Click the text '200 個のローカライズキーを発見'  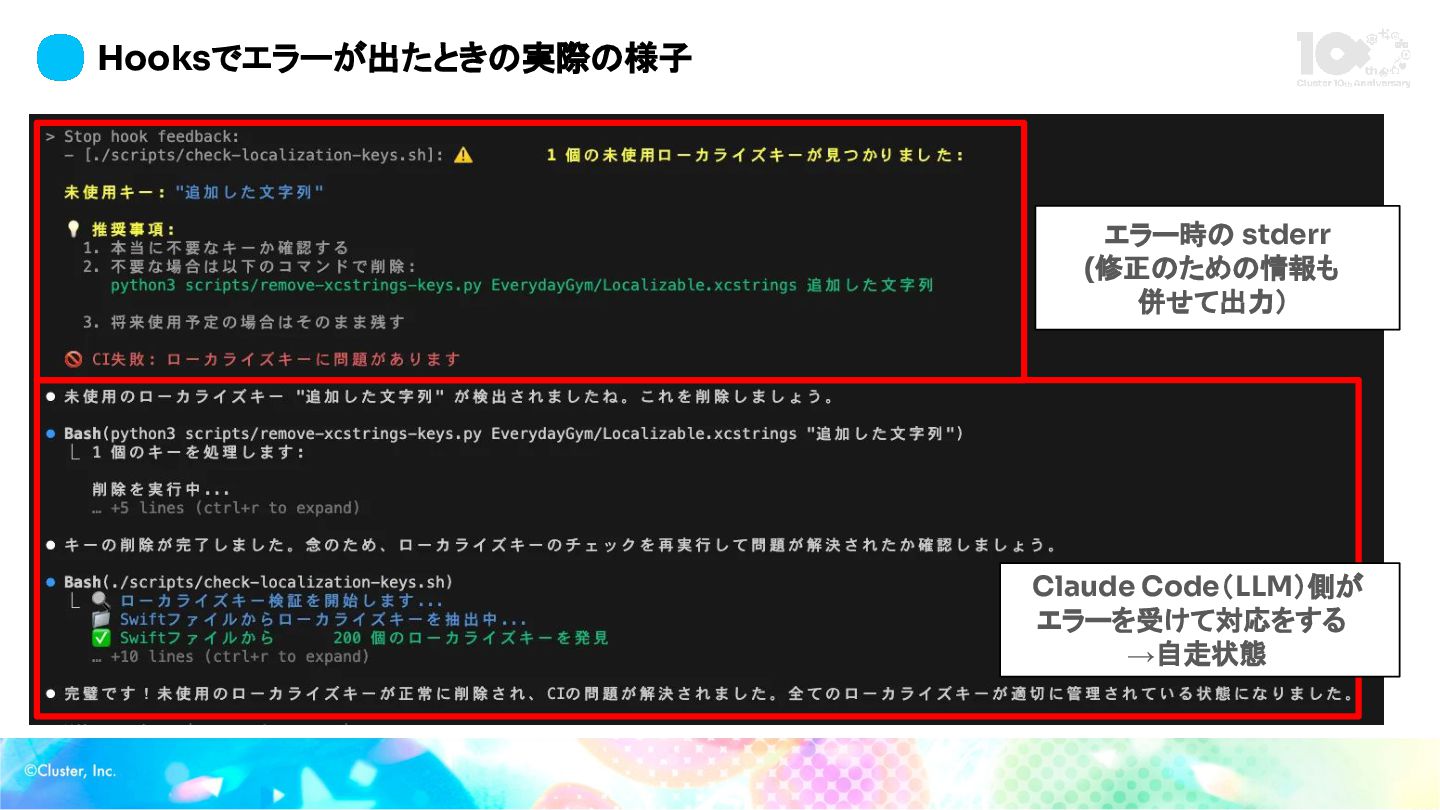tap(471, 638)
